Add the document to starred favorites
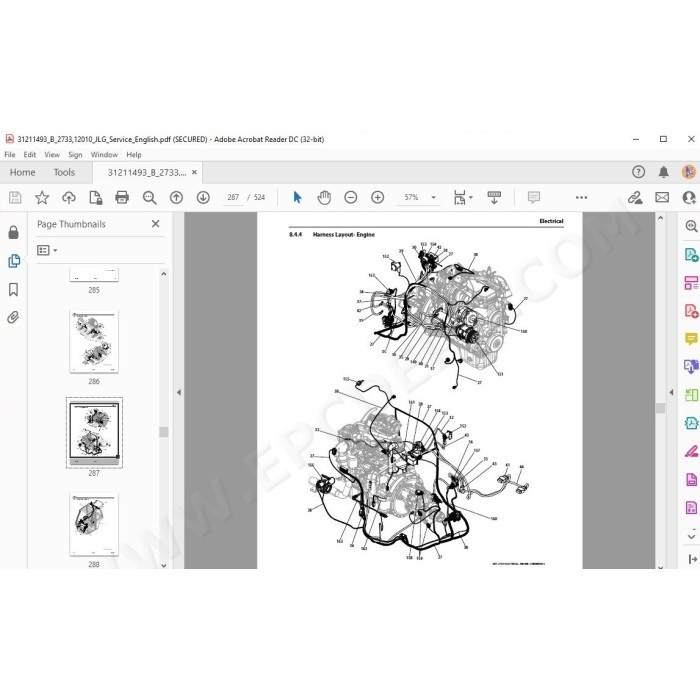This screenshot has width=700, height=700. (x=42, y=197)
